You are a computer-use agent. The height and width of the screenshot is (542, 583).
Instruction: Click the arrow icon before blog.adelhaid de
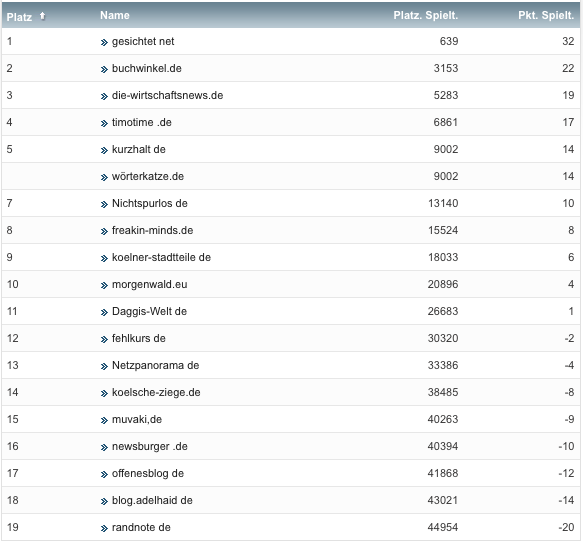click(104, 501)
